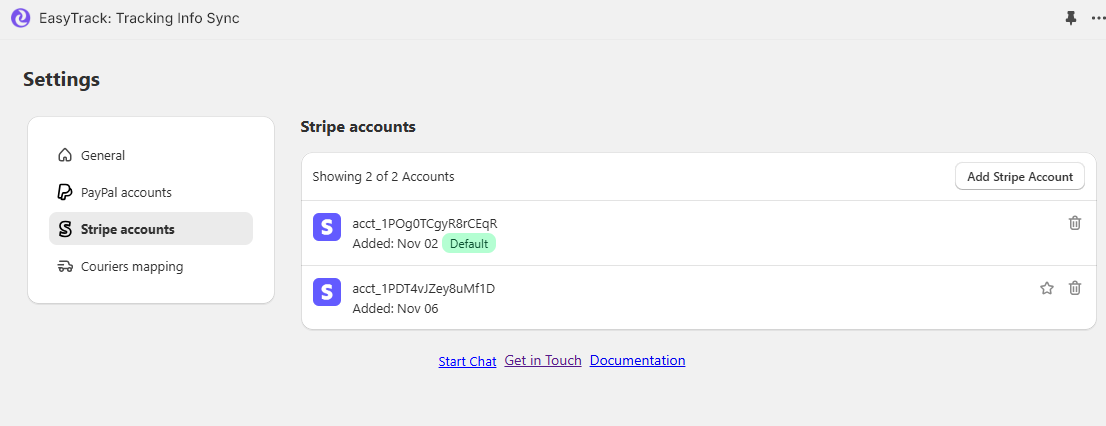Click the Showing 2 of 2 Accounts label
This screenshot has height=426, width=1106.
[383, 176]
